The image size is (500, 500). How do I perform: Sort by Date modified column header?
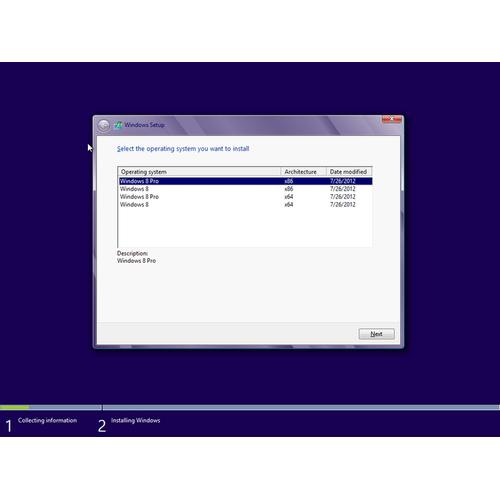point(349,172)
